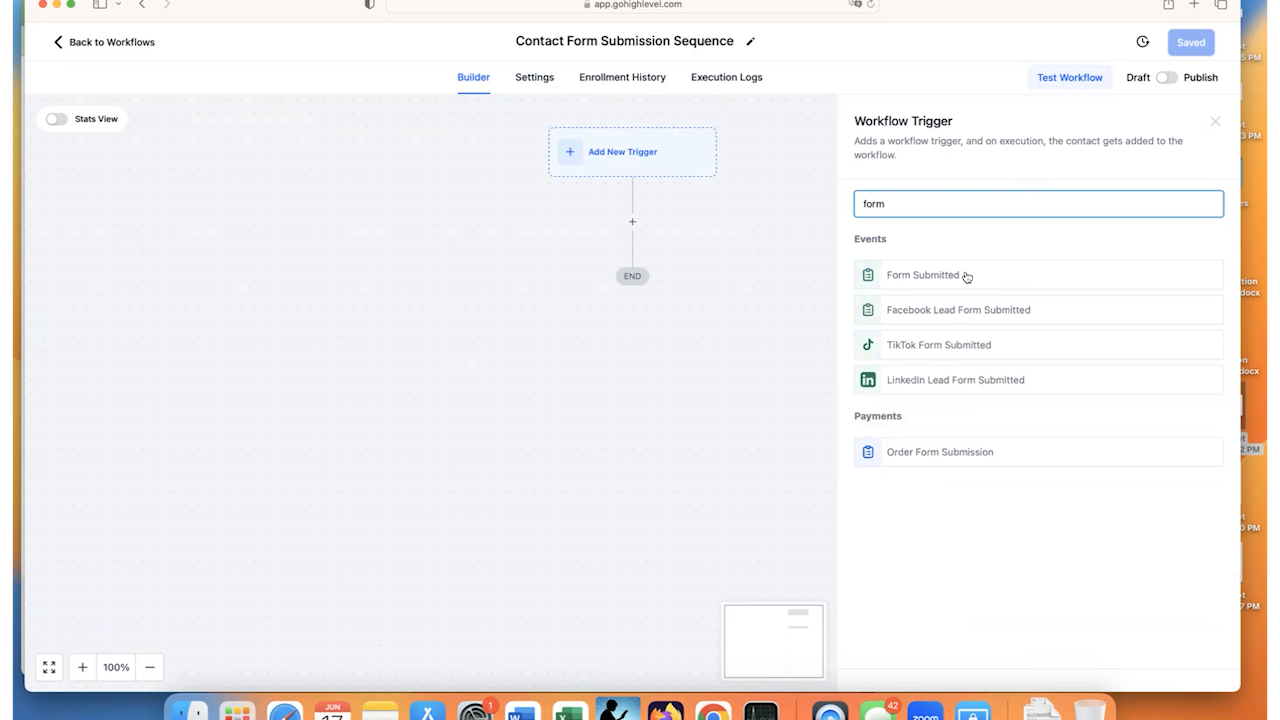Fit the workflow canvas to screen
This screenshot has width=1280, height=720.
[48, 667]
